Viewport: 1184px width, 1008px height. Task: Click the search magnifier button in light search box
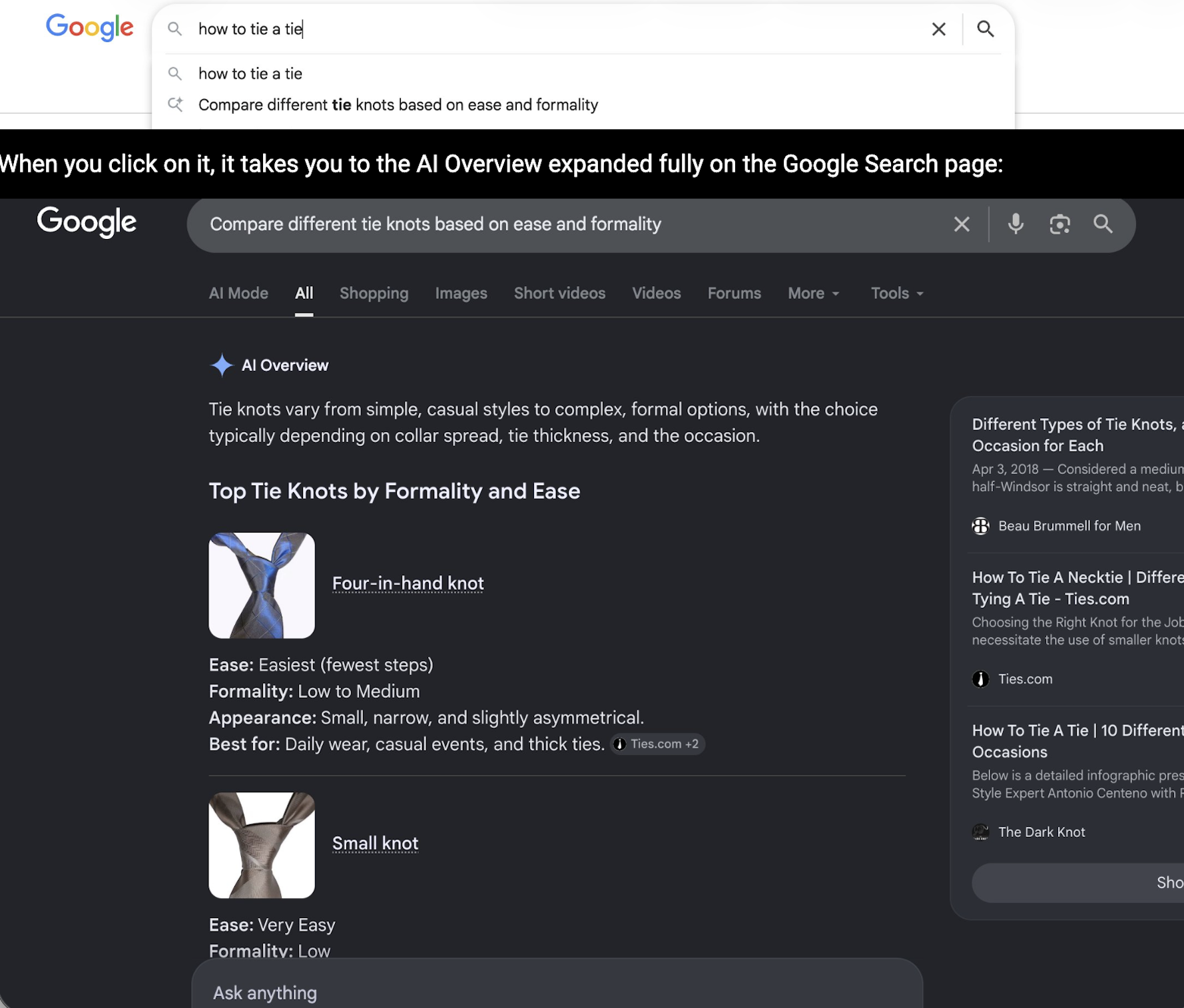point(986,29)
